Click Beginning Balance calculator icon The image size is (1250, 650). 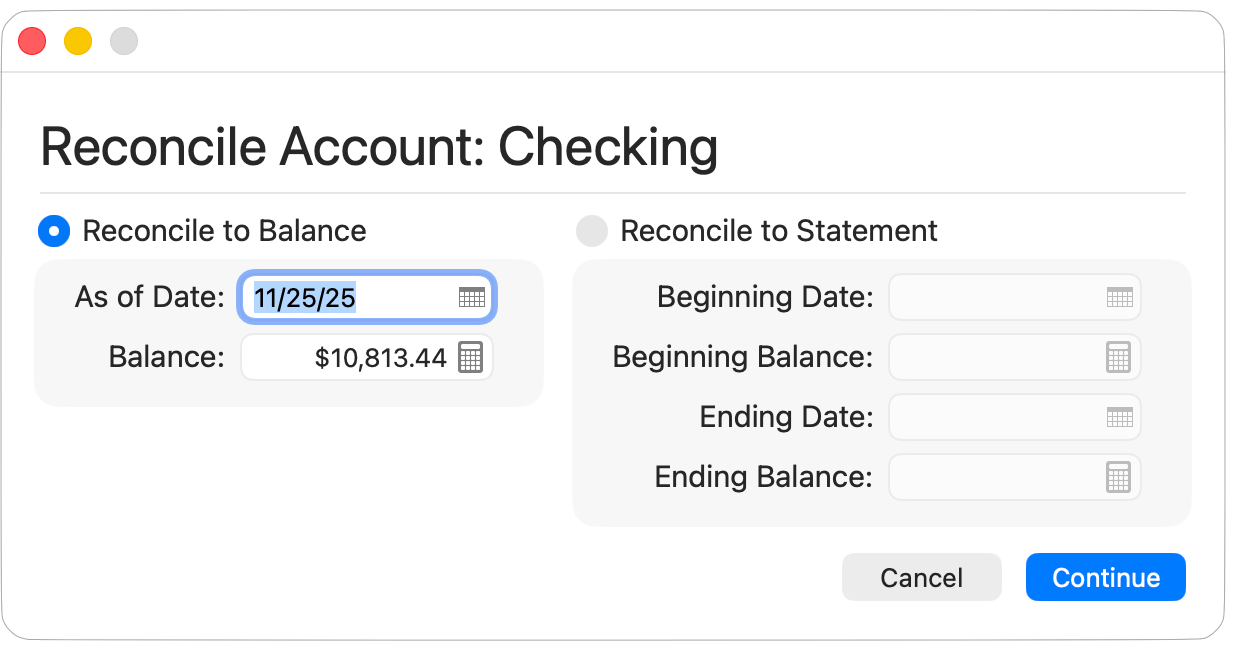pos(1118,357)
